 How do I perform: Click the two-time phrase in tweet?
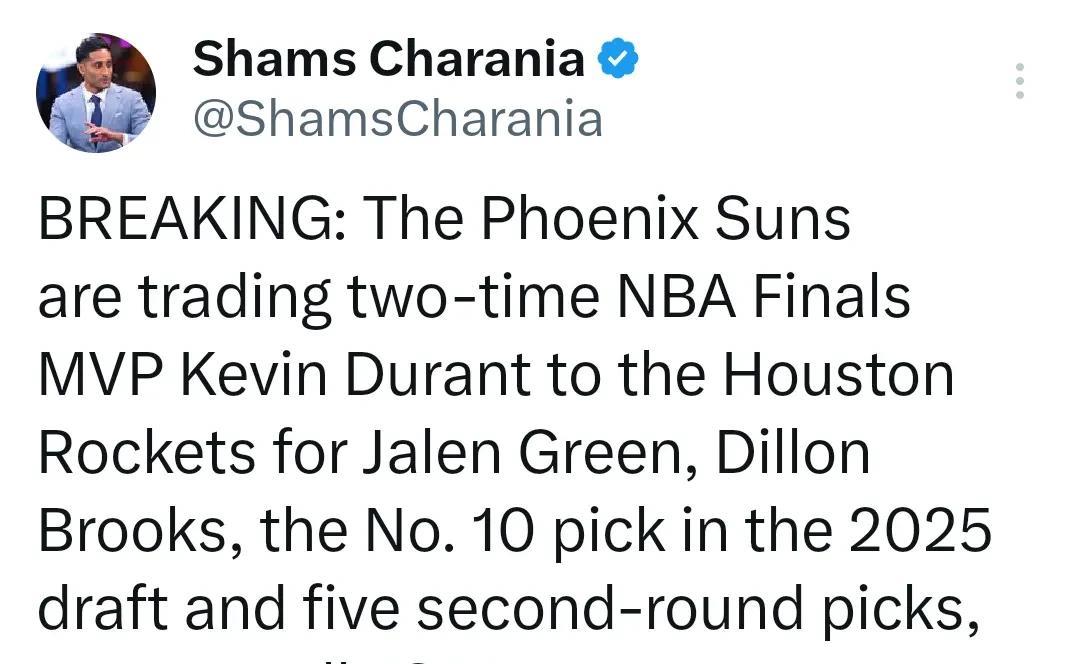coord(473,297)
